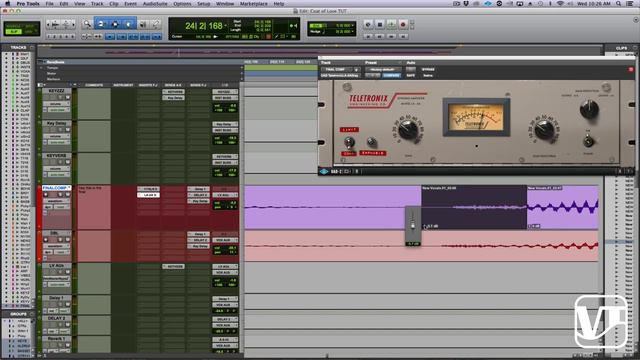The image size is (640, 360).
Task: Click the DELAY 2 send on FINALCOMP track
Action: pos(198,195)
